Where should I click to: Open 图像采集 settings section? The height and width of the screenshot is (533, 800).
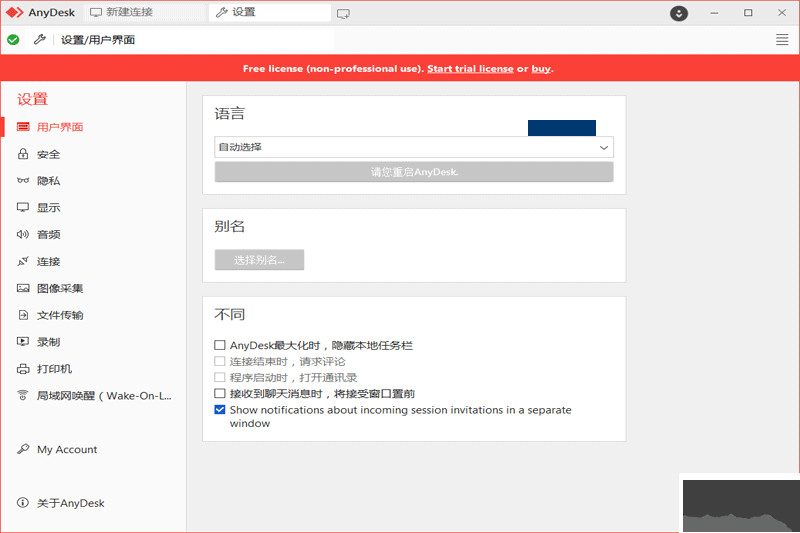pos(60,288)
